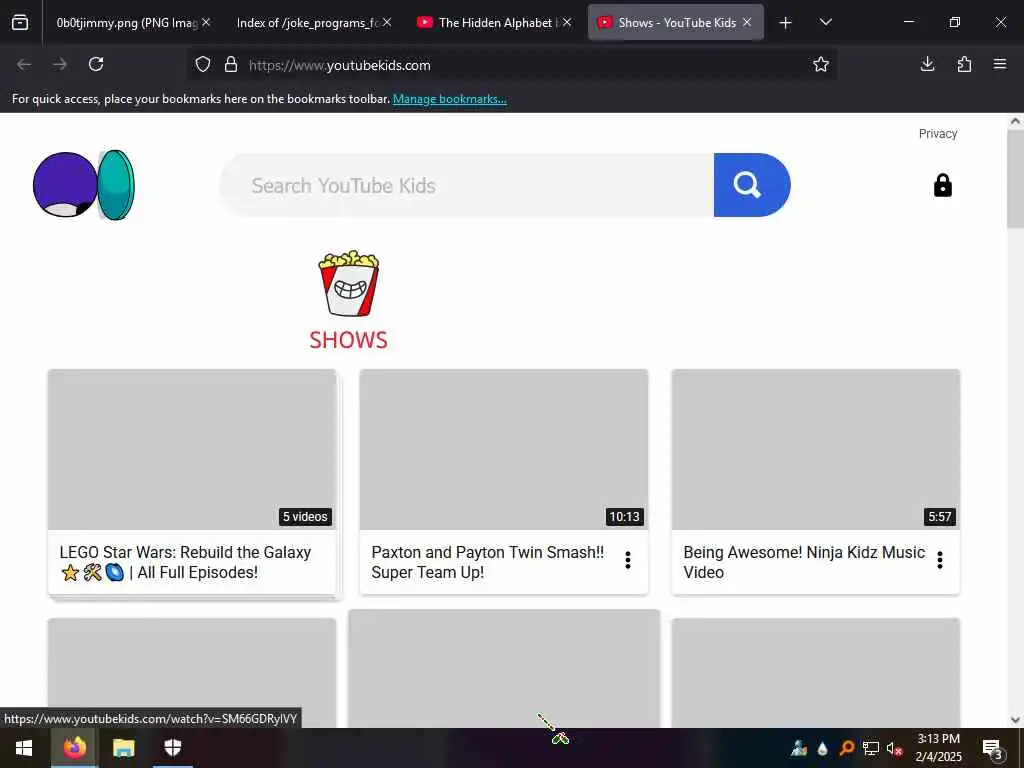Click the YouTube Kids profile logo
This screenshot has height=768, width=1024.
click(84, 185)
